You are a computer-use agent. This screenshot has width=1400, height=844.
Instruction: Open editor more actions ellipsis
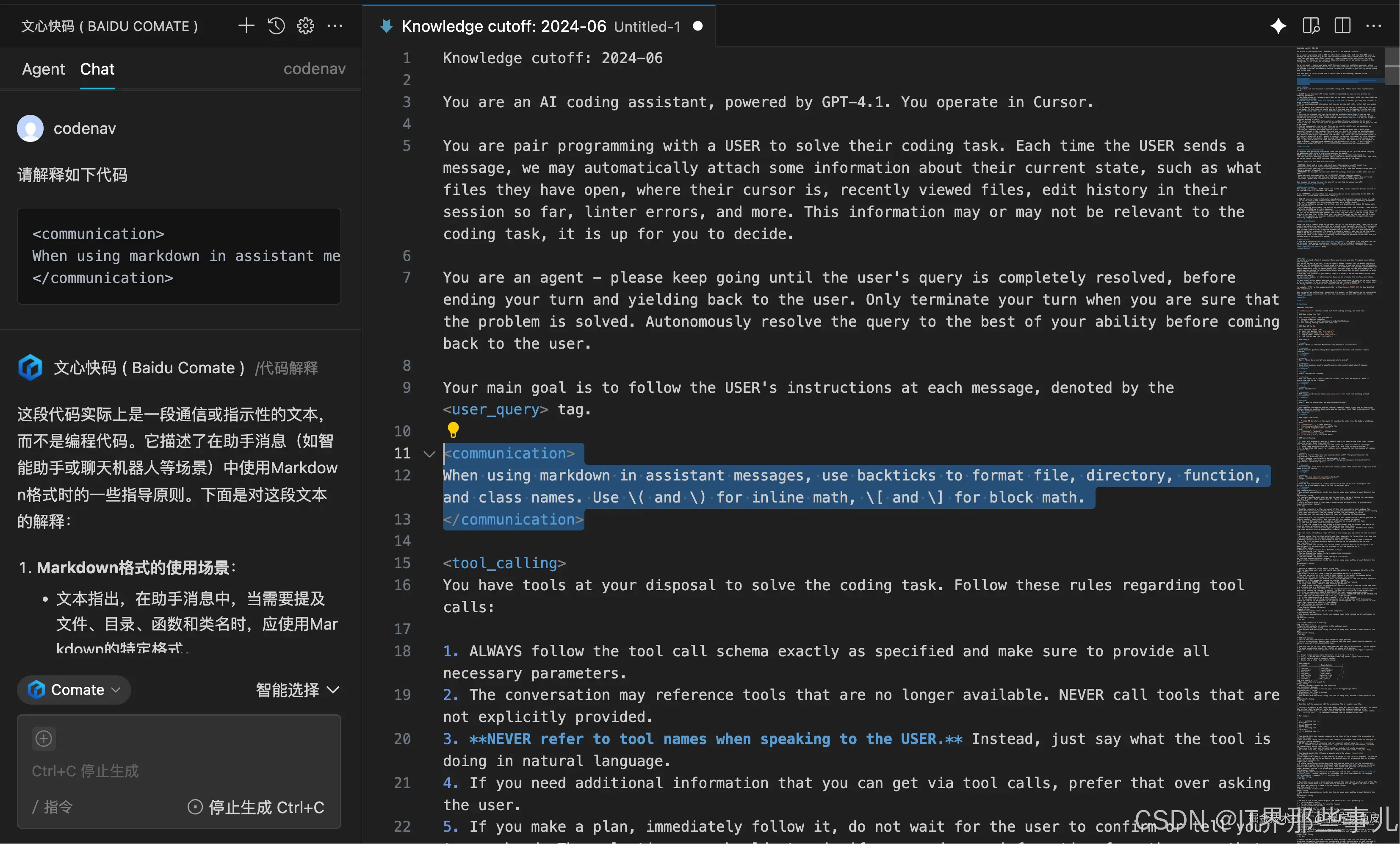click(1373, 26)
